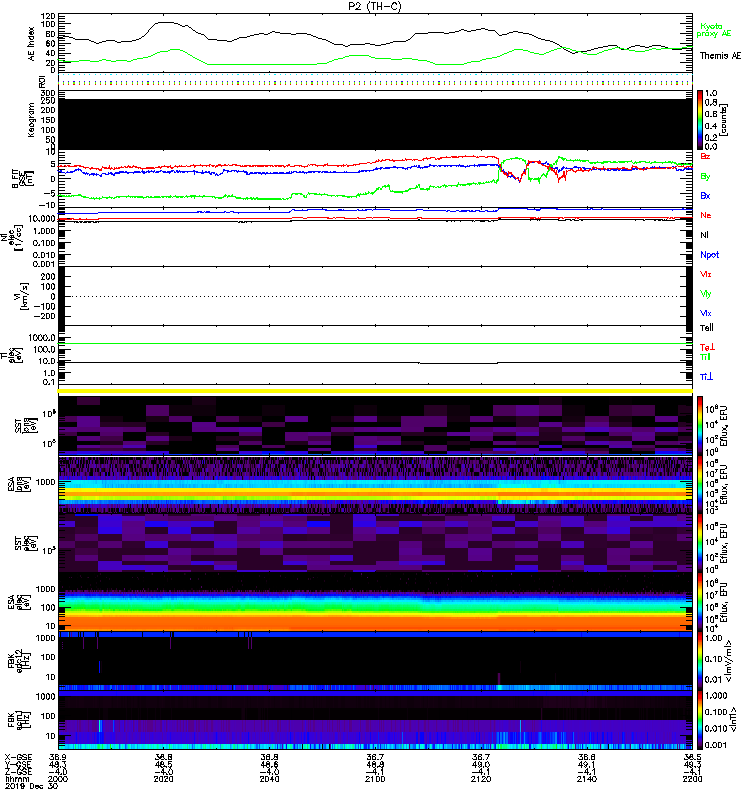Click the "<|mV/m|>" colorbar unit label

pos(730,661)
